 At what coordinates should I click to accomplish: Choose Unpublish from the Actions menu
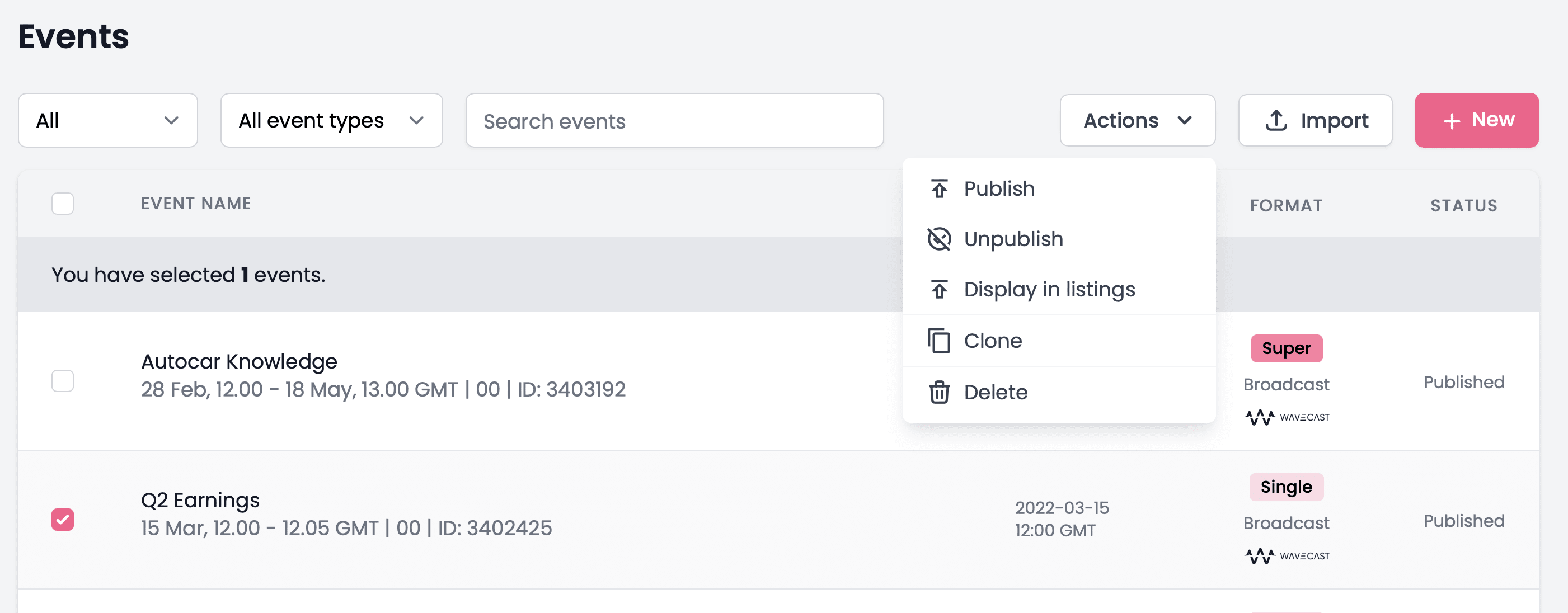tap(1059, 239)
